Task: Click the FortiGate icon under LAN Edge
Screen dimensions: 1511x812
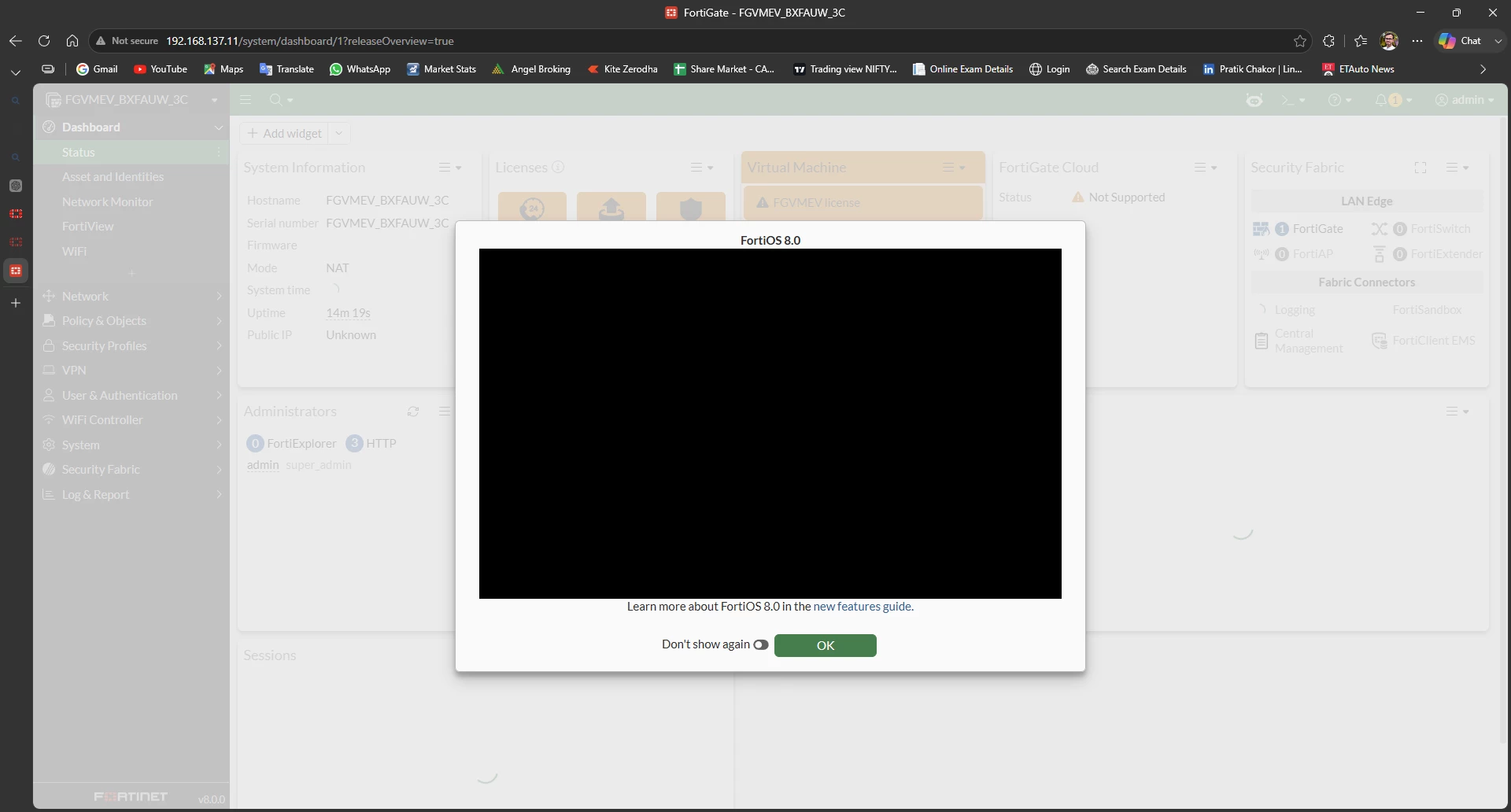Action: [x=1261, y=229]
